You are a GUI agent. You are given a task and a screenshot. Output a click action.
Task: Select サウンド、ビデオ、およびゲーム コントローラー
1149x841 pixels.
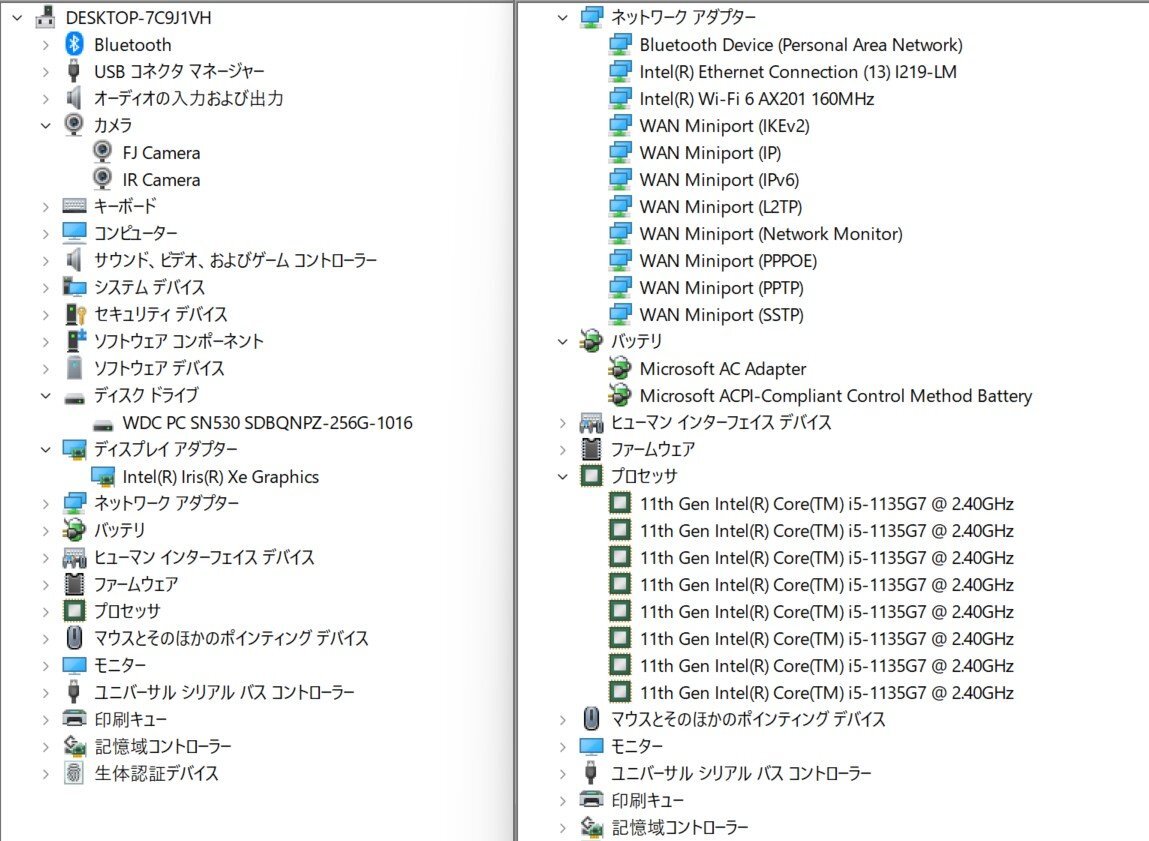235,260
